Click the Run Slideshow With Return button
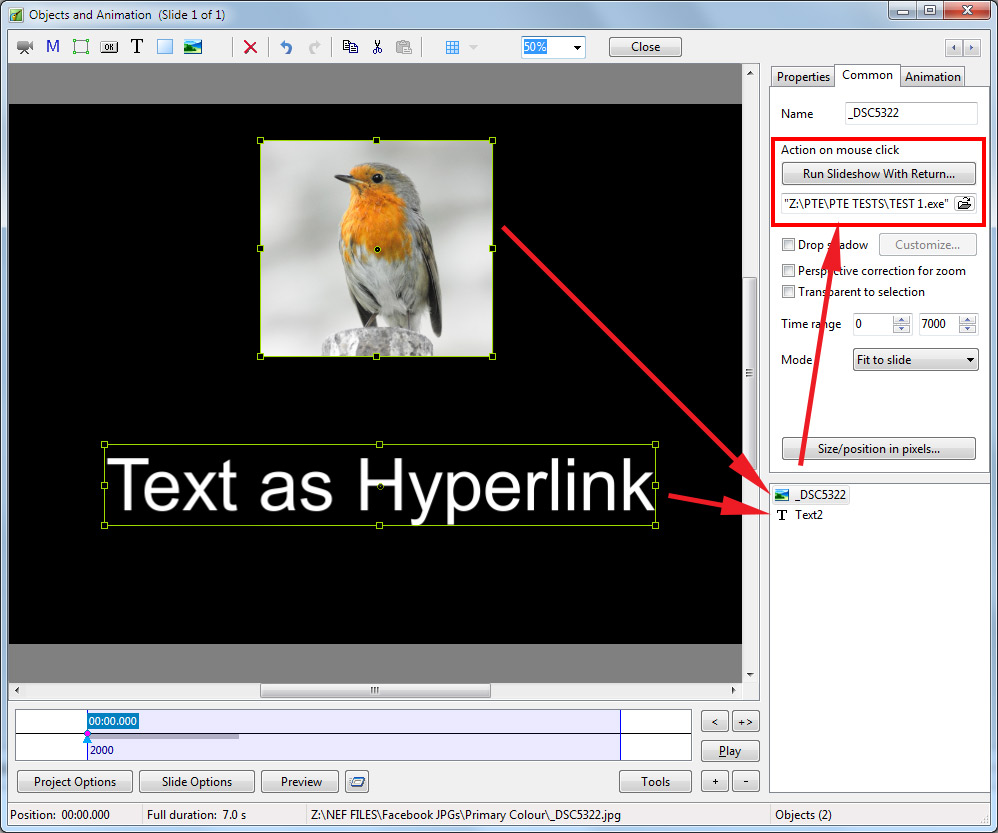 point(878,173)
